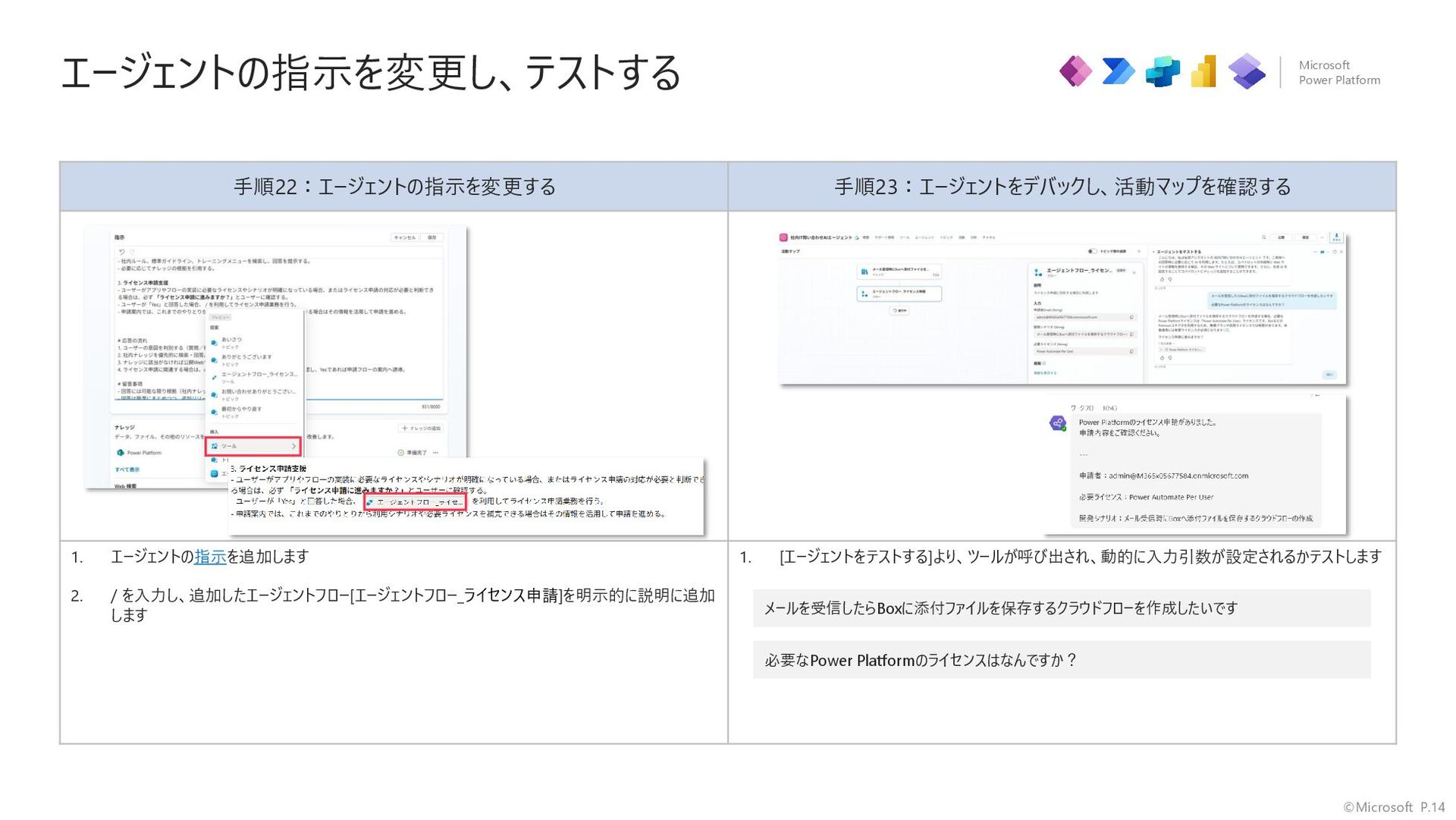Image resolution: width=1456 pixels, height=820 pixels.
Task: Click the highlighted エージェントフロー_ライセ chip in instructions
Action: pyautogui.click(x=415, y=502)
